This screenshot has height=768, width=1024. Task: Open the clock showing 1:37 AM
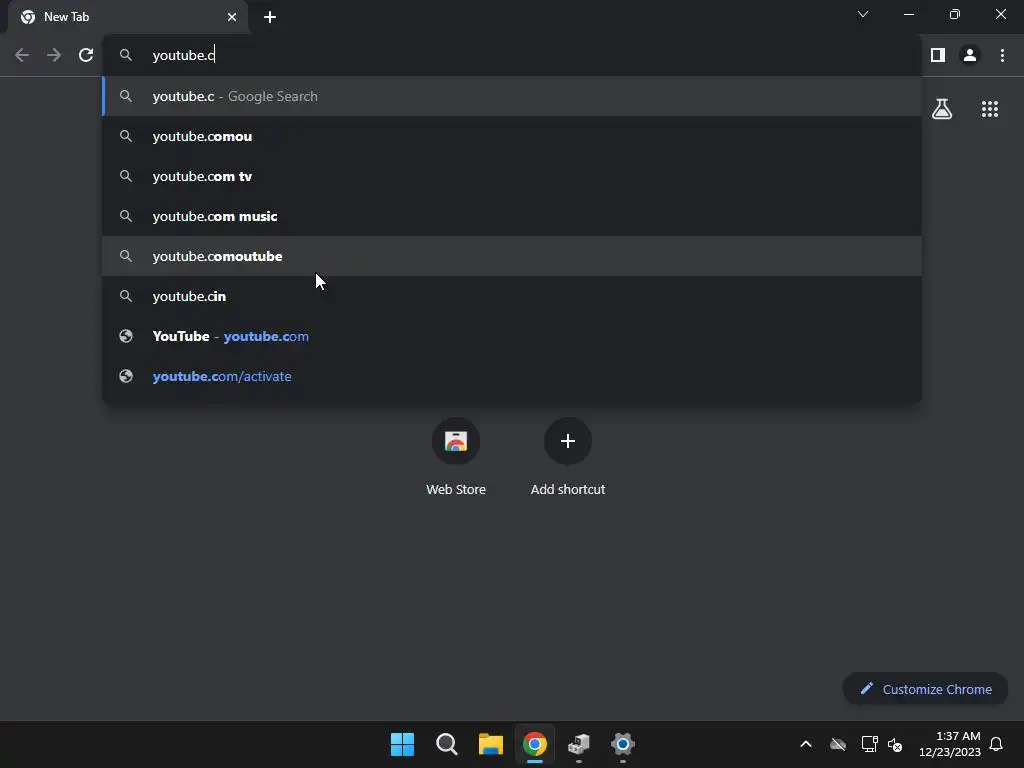pos(950,744)
